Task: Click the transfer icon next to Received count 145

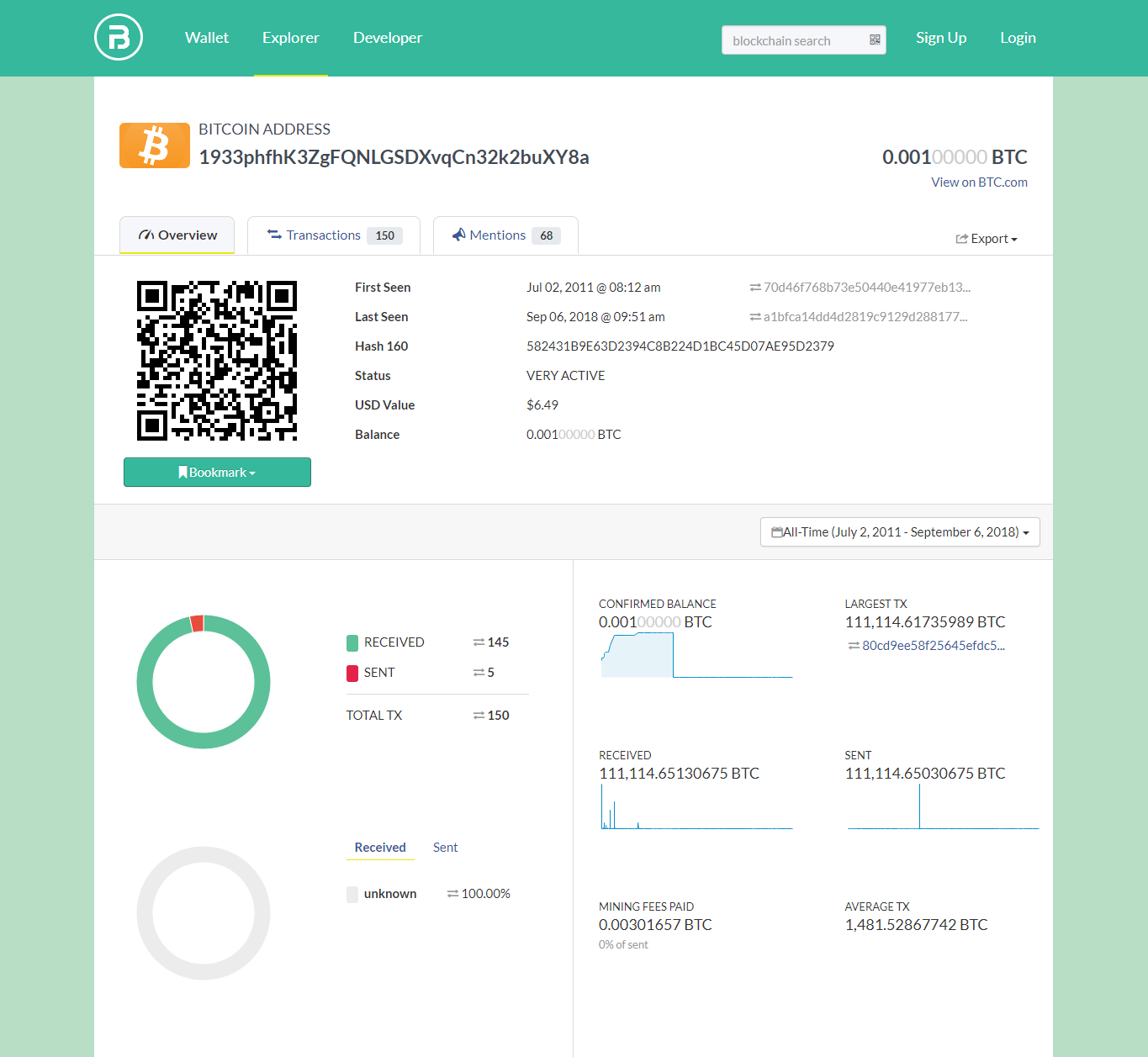Action: pos(479,642)
